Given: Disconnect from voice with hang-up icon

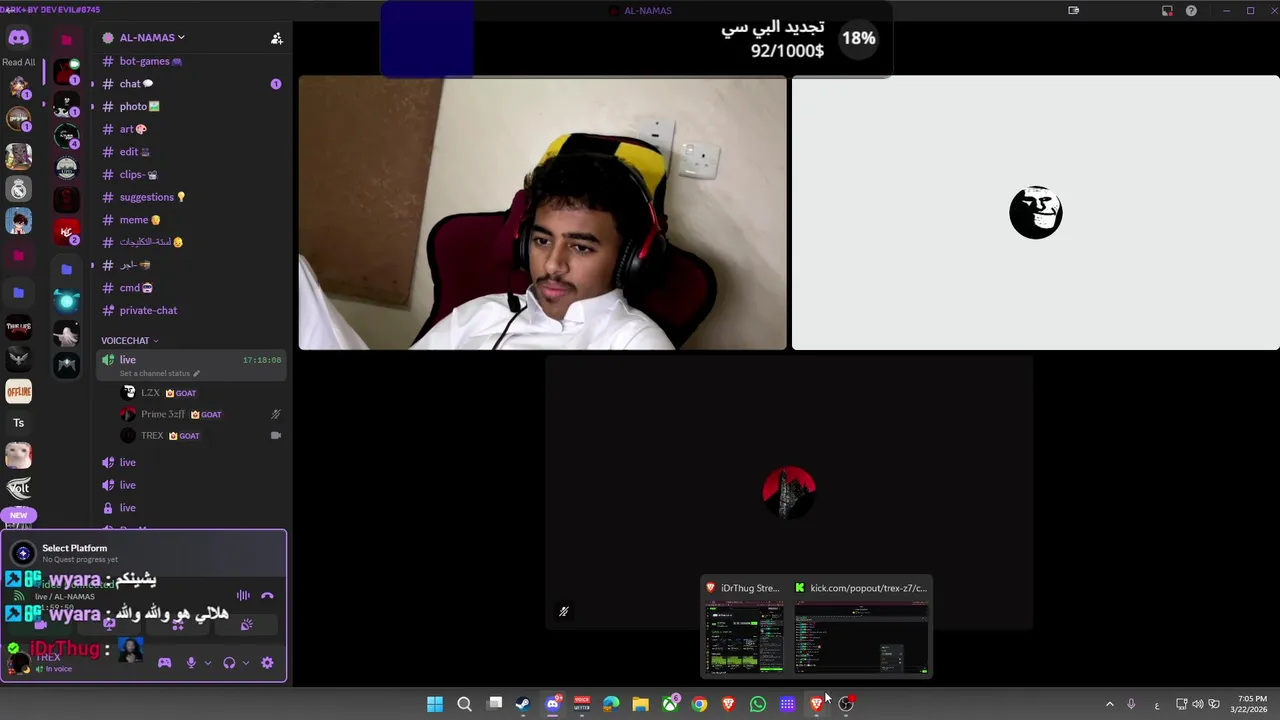Looking at the screenshot, I should (267, 596).
